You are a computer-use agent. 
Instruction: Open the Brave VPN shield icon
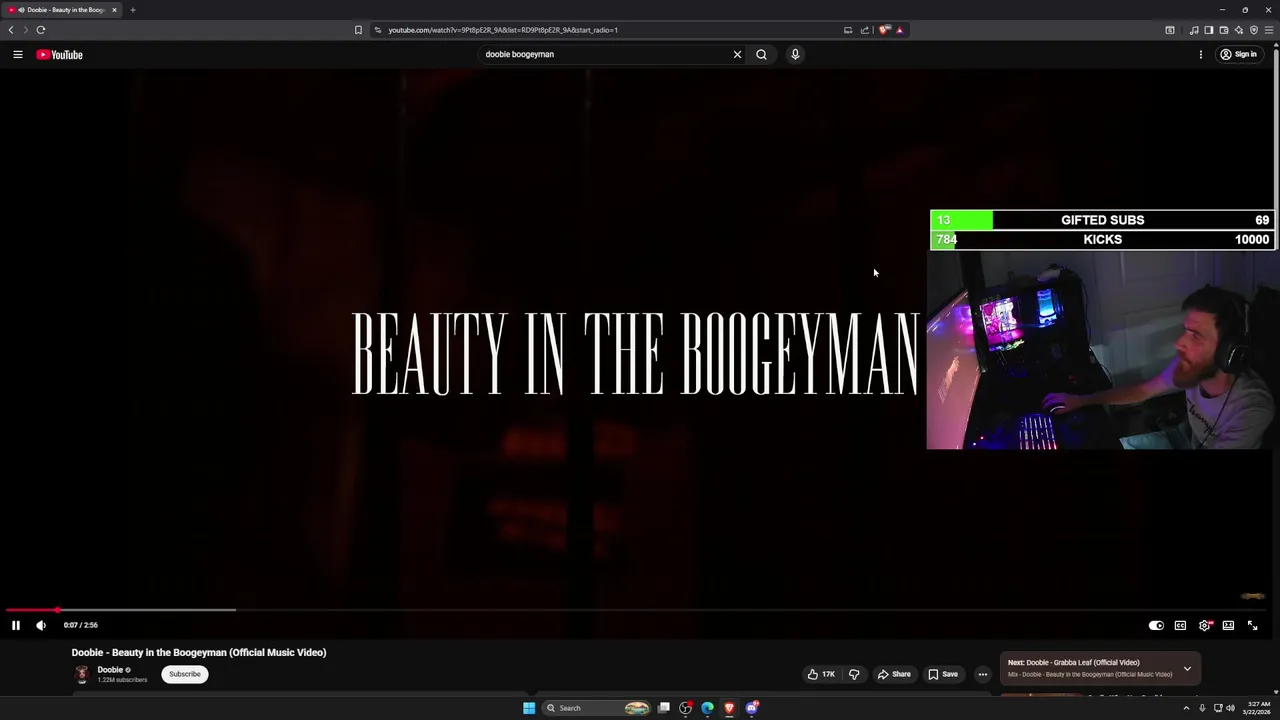(1254, 30)
